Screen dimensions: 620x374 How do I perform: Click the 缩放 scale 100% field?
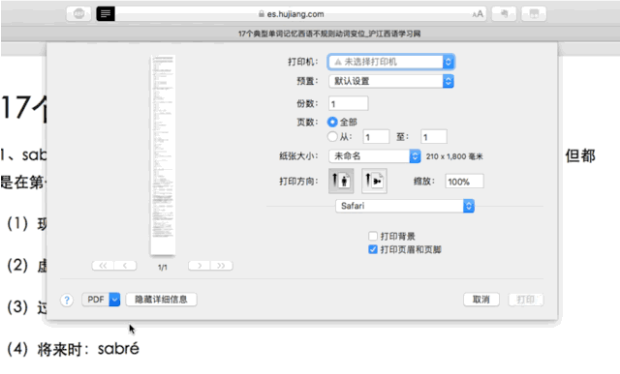[464, 181]
